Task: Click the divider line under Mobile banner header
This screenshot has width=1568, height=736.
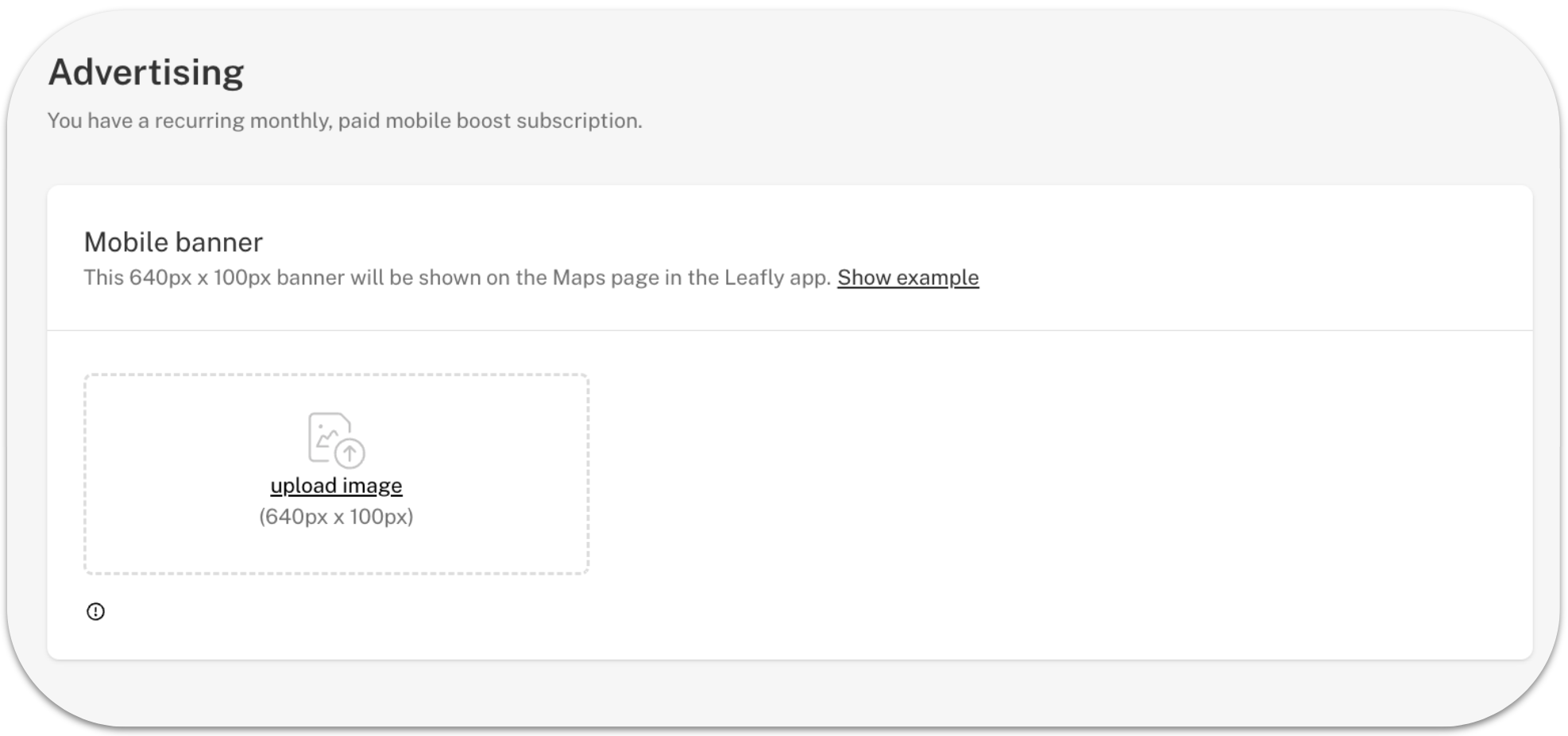Action: coord(790,330)
